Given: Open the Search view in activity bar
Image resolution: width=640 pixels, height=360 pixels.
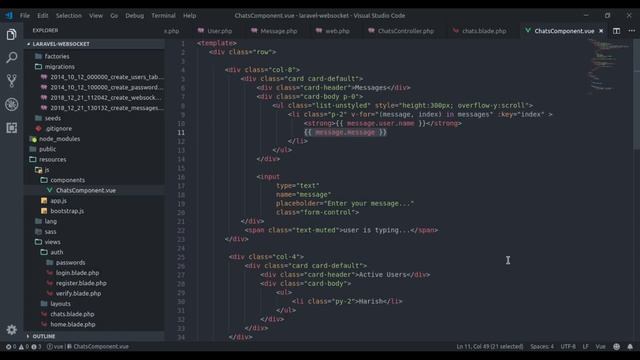Looking at the screenshot, I should (x=11, y=58).
